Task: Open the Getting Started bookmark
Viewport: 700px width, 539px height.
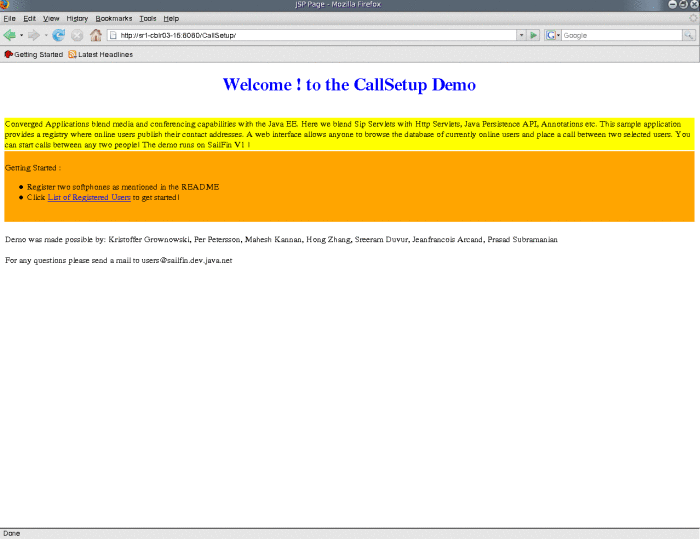Action: [x=34, y=54]
